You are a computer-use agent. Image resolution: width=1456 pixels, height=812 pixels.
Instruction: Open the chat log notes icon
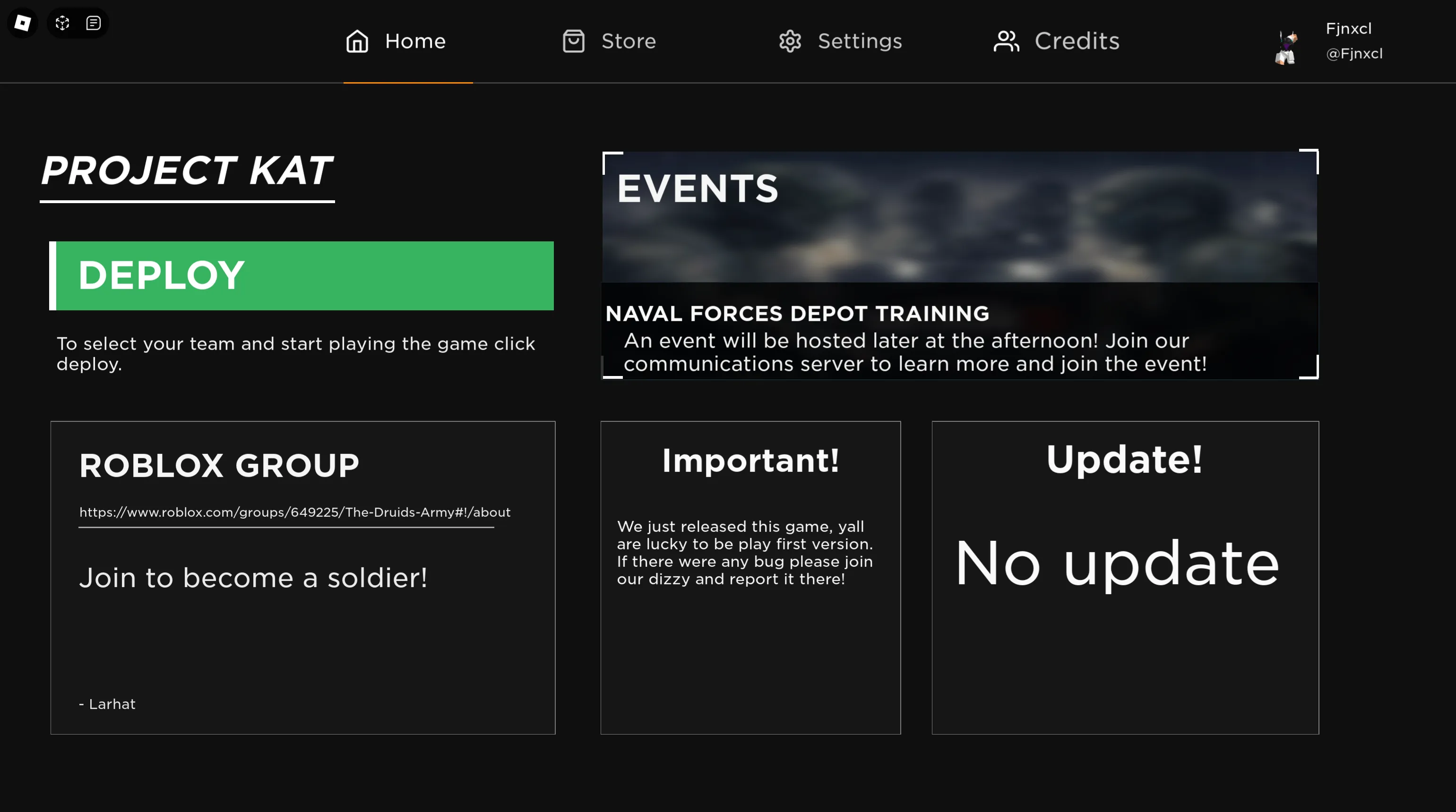(93, 23)
